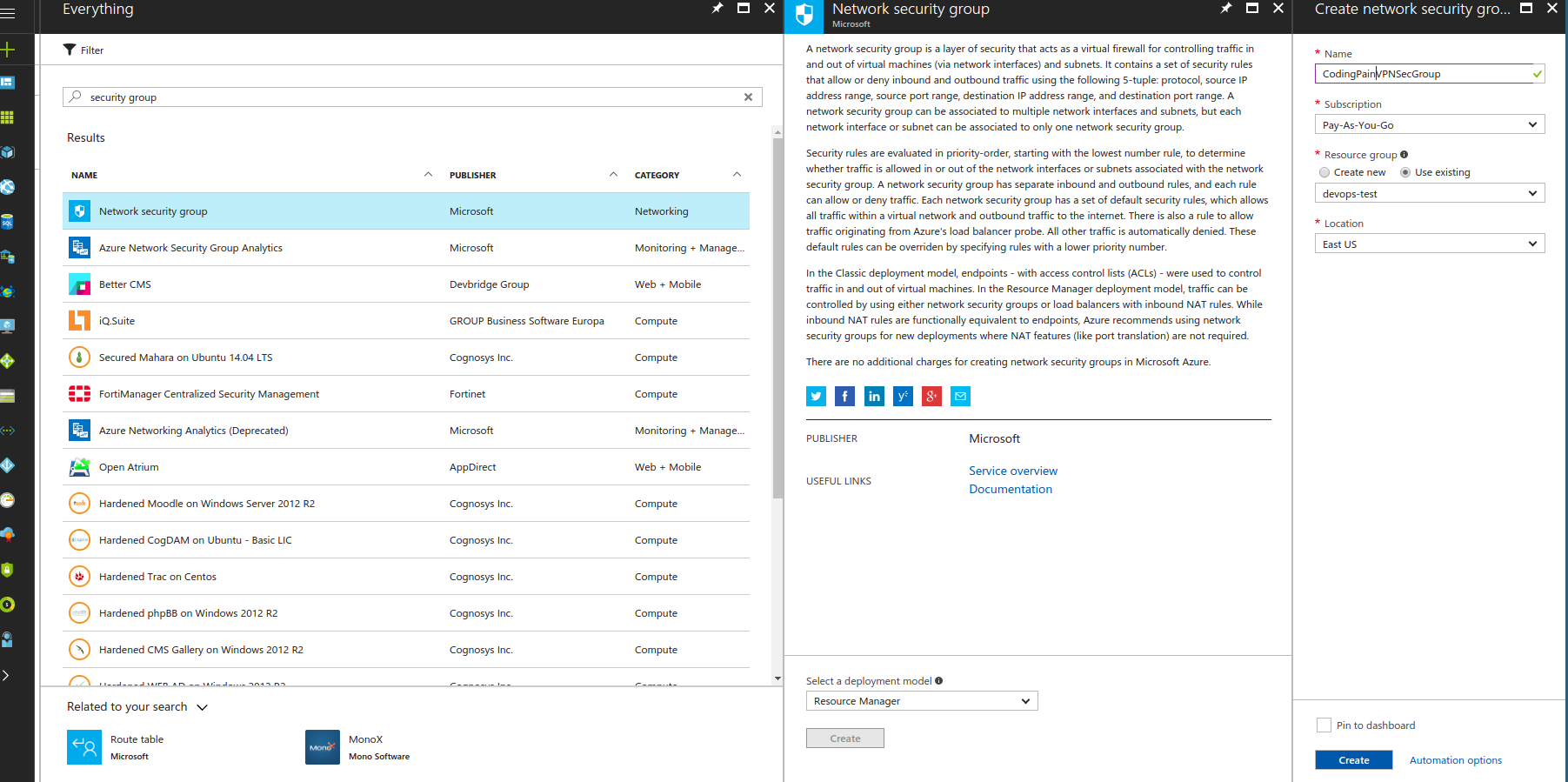Pin the Everything blade
The width and height of the screenshot is (1568, 782).
(717, 8)
